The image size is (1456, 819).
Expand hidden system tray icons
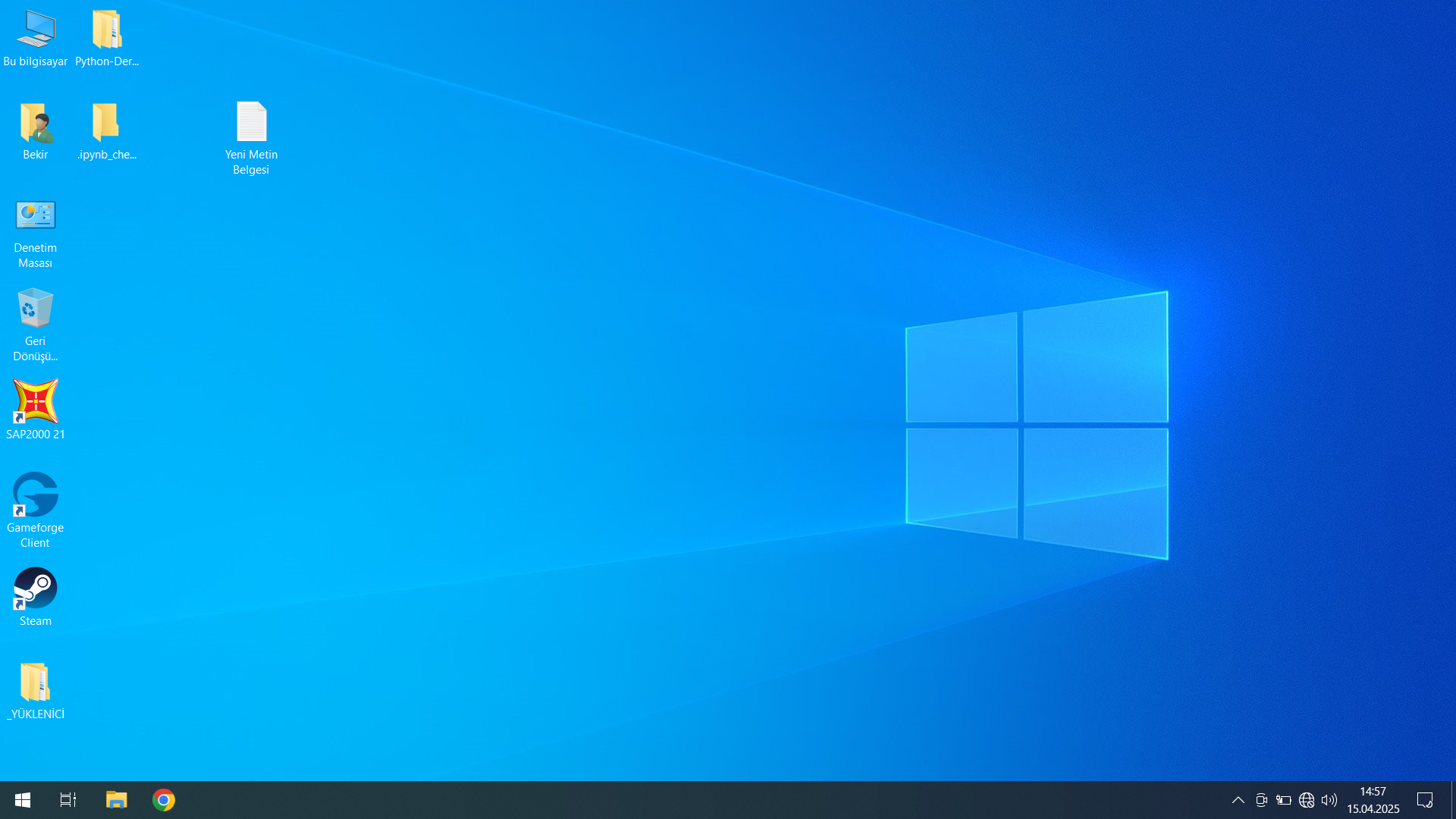[1238, 800]
